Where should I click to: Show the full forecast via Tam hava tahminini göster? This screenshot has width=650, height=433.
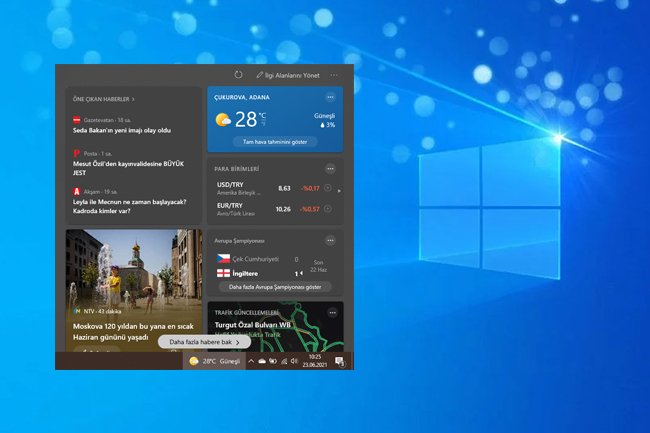pyautogui.click(x=275, y=142)
